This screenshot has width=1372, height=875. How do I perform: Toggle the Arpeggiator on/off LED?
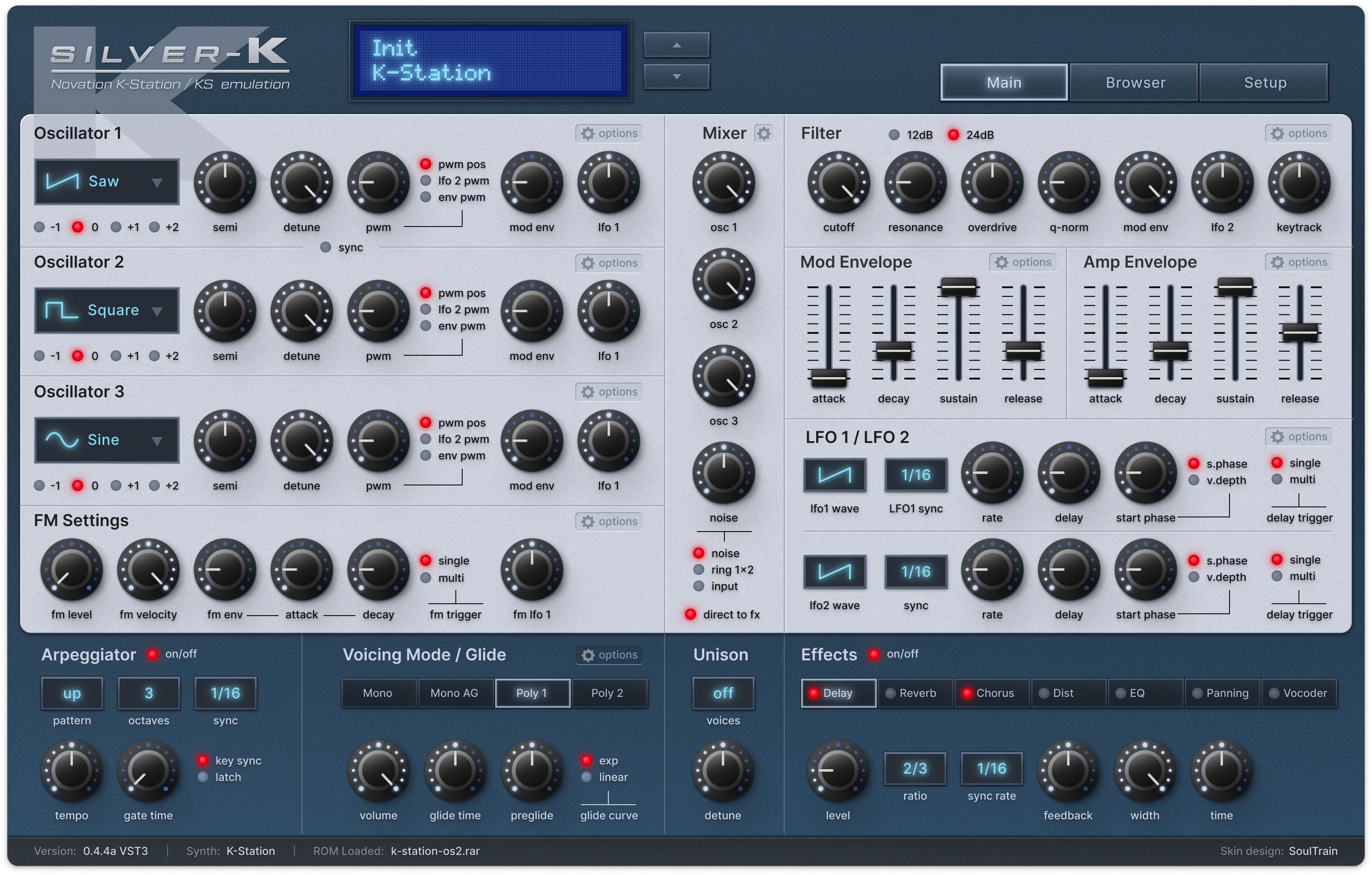[152, 654]
